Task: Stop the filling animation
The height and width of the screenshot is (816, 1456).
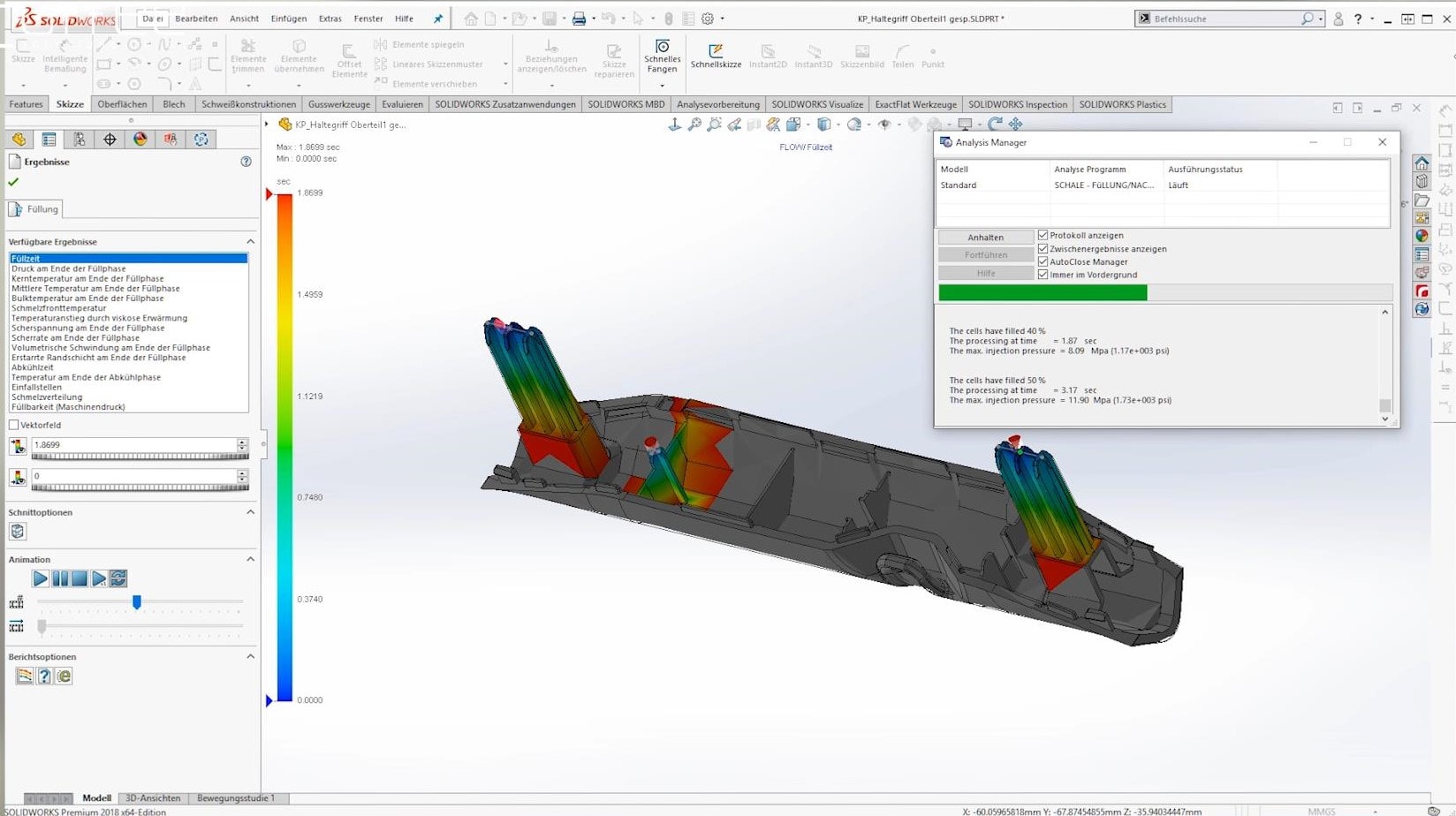Action: 80,578
